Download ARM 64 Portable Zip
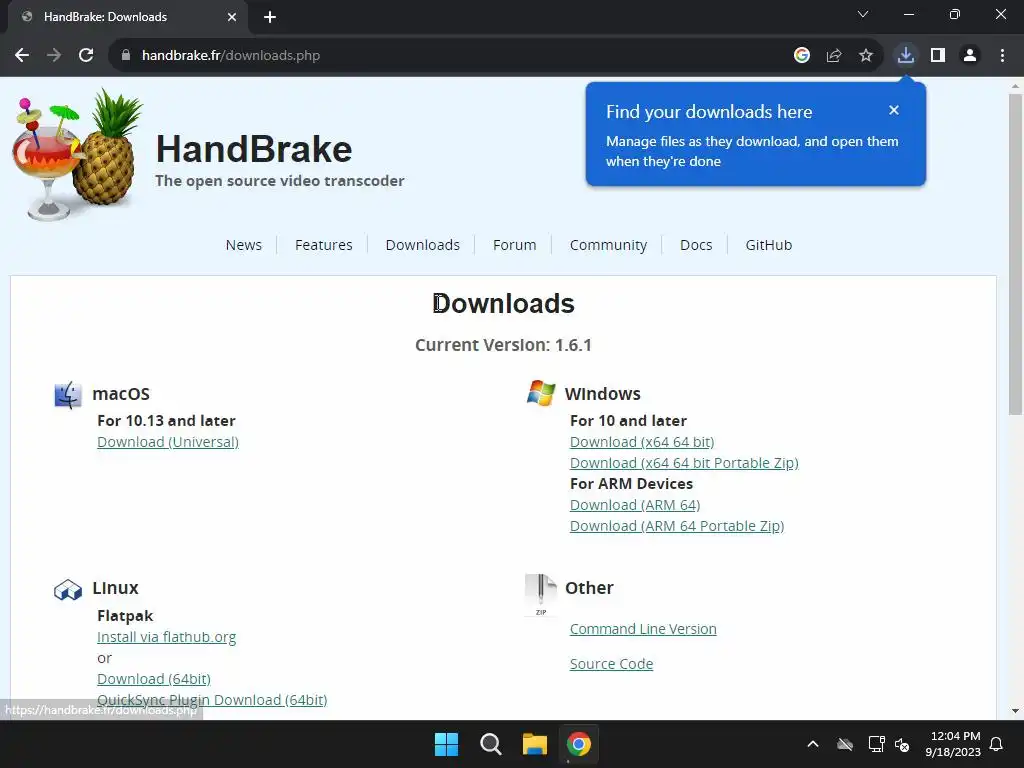This screenshot has height=768, width=1024. [x=677, y=526]
